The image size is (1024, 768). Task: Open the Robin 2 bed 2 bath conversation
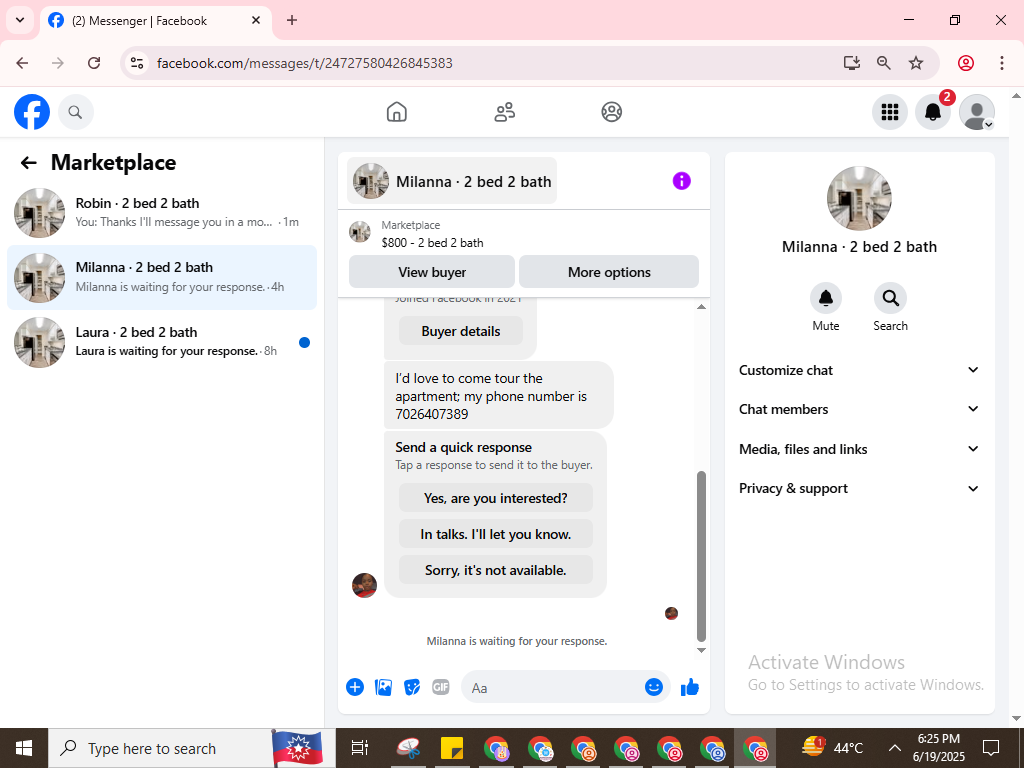coord(162,213)
